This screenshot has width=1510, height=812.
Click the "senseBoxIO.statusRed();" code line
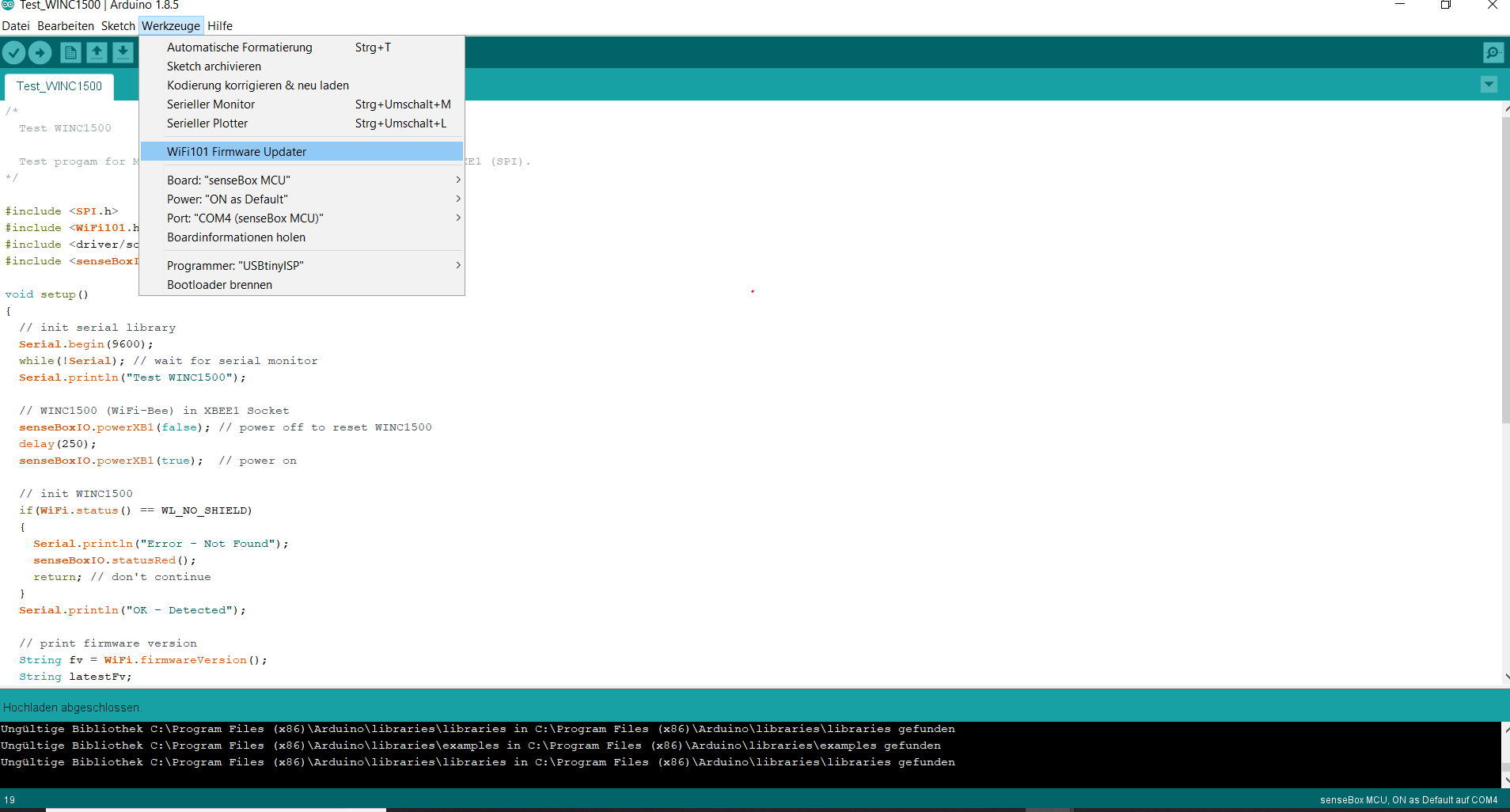pos(115,560)
